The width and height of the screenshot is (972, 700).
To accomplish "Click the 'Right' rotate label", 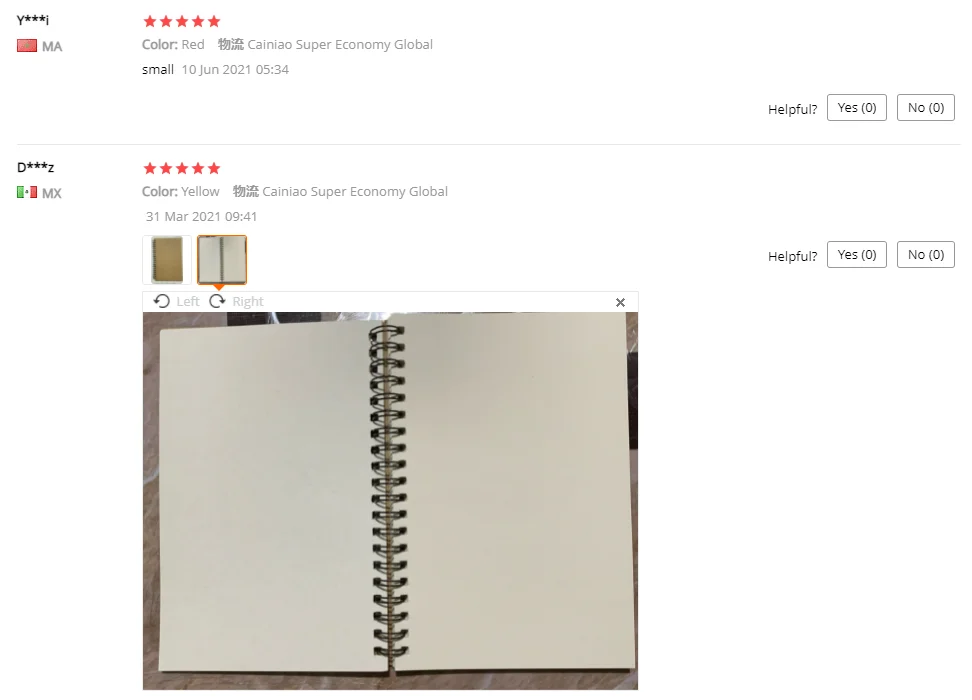I will click(248, 301).
